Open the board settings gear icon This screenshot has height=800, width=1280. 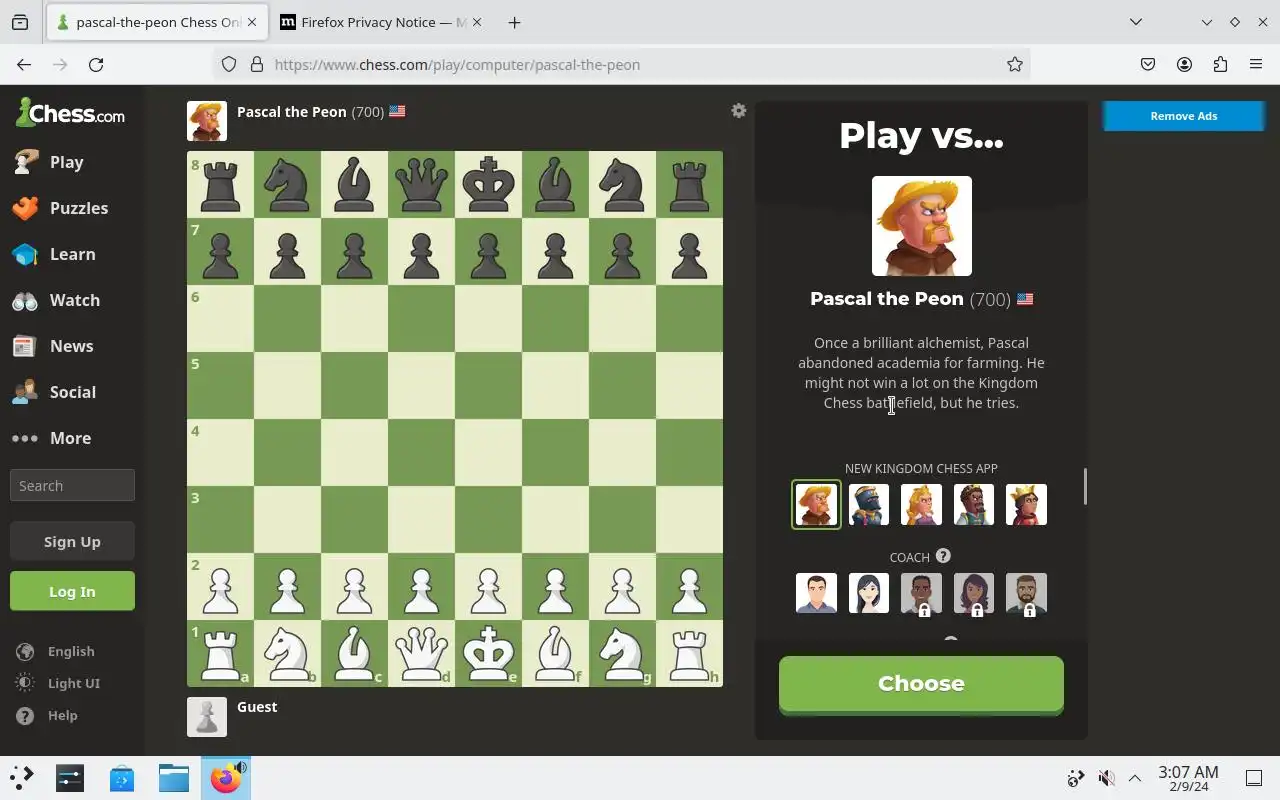coord(739,111)
